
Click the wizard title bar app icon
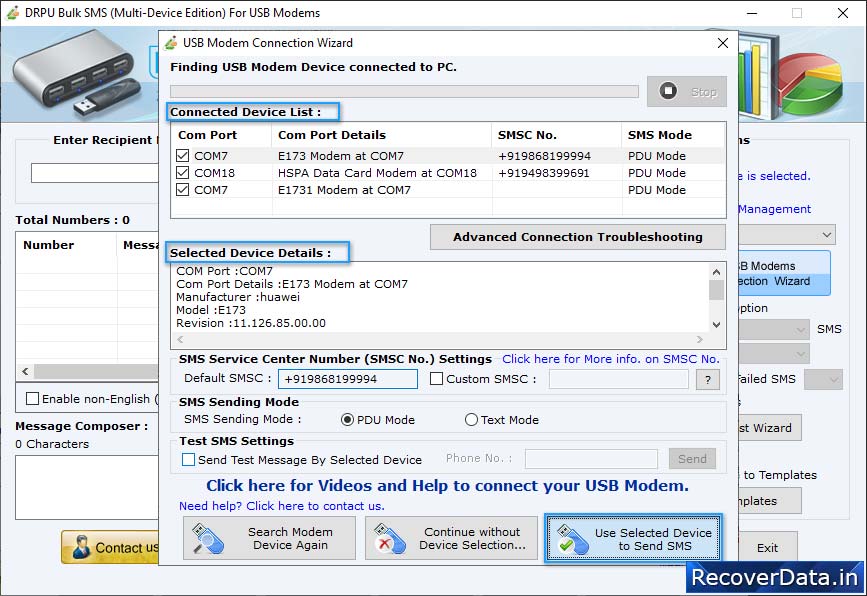pyautogui.click(x=171, y=43)
